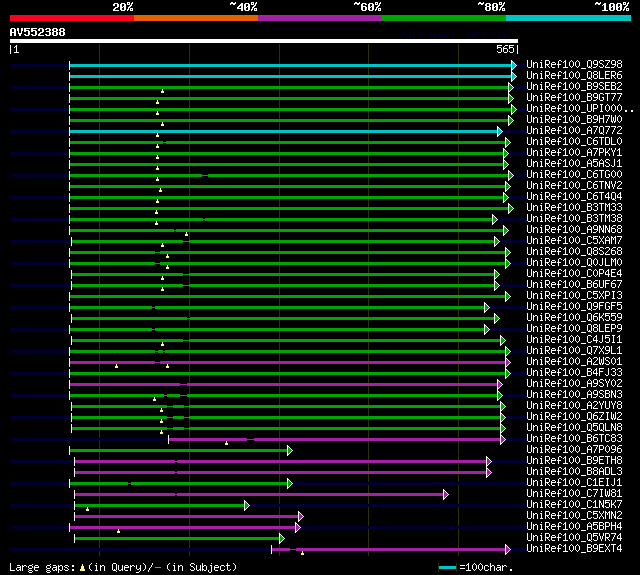640x575 pixels.
Task: Open hit UniRef100_A7Q772
Action: coord(574,131)
